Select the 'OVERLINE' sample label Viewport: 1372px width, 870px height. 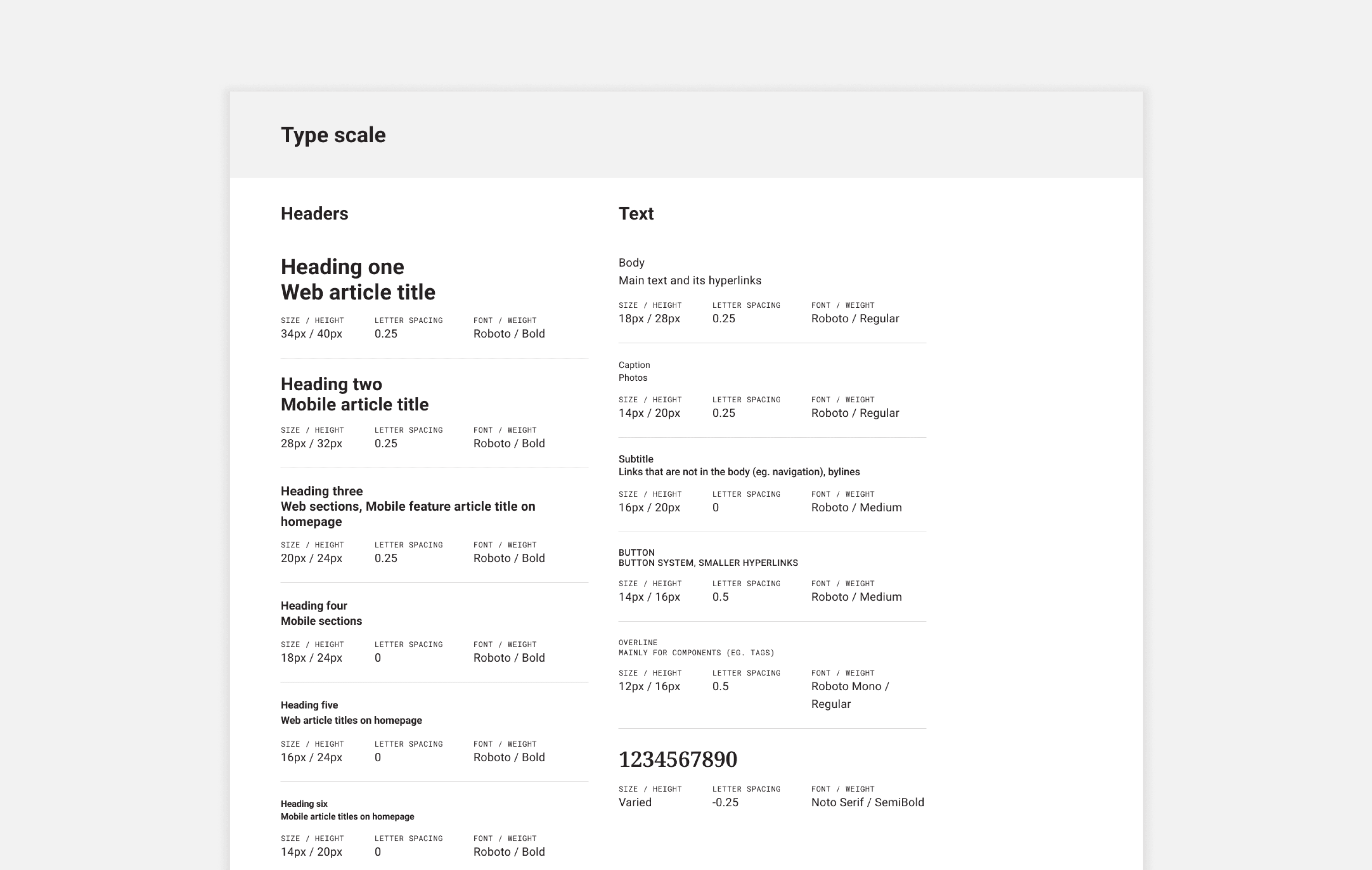pos(637,643)
